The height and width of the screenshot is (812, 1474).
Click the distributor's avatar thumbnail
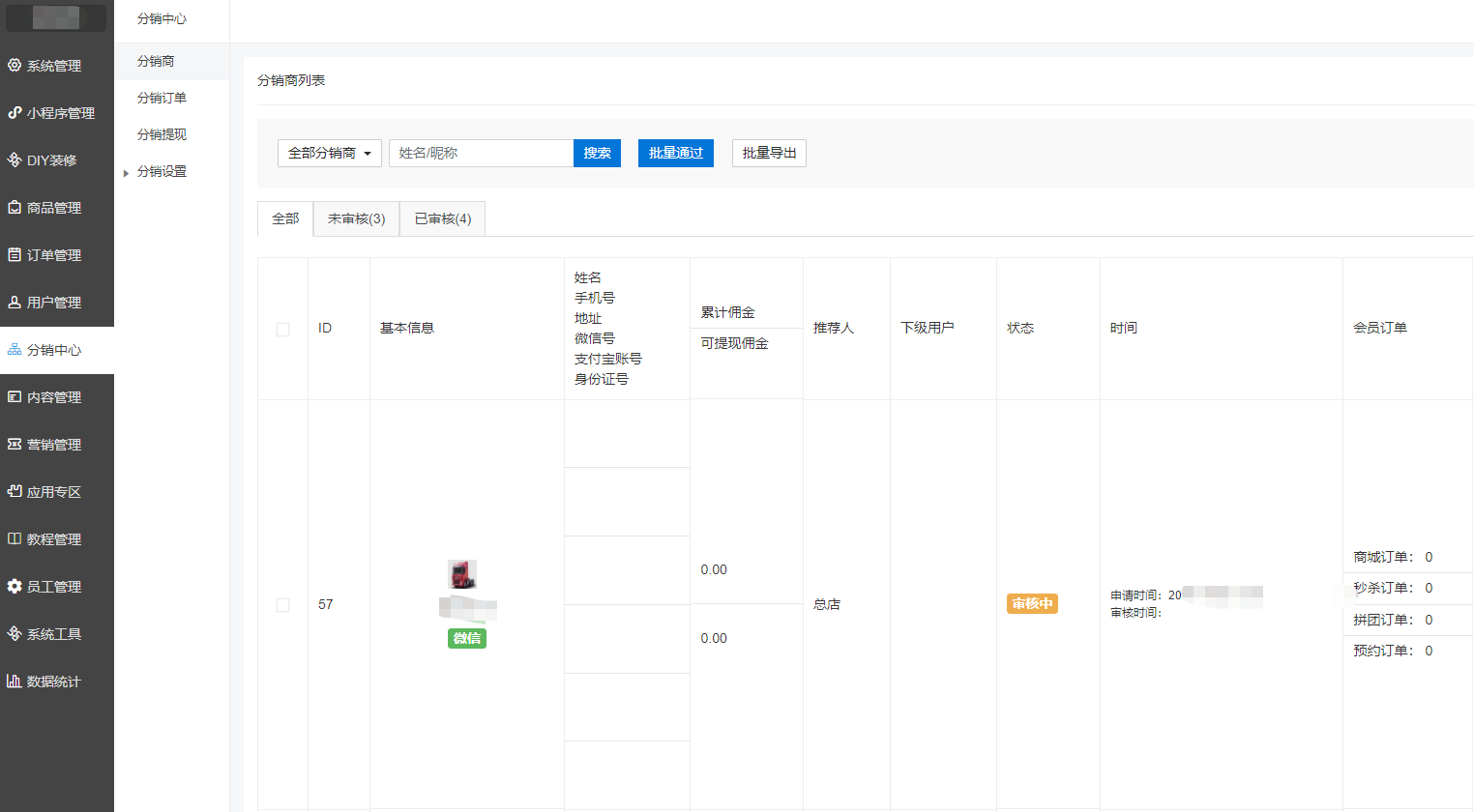(462, 574)
